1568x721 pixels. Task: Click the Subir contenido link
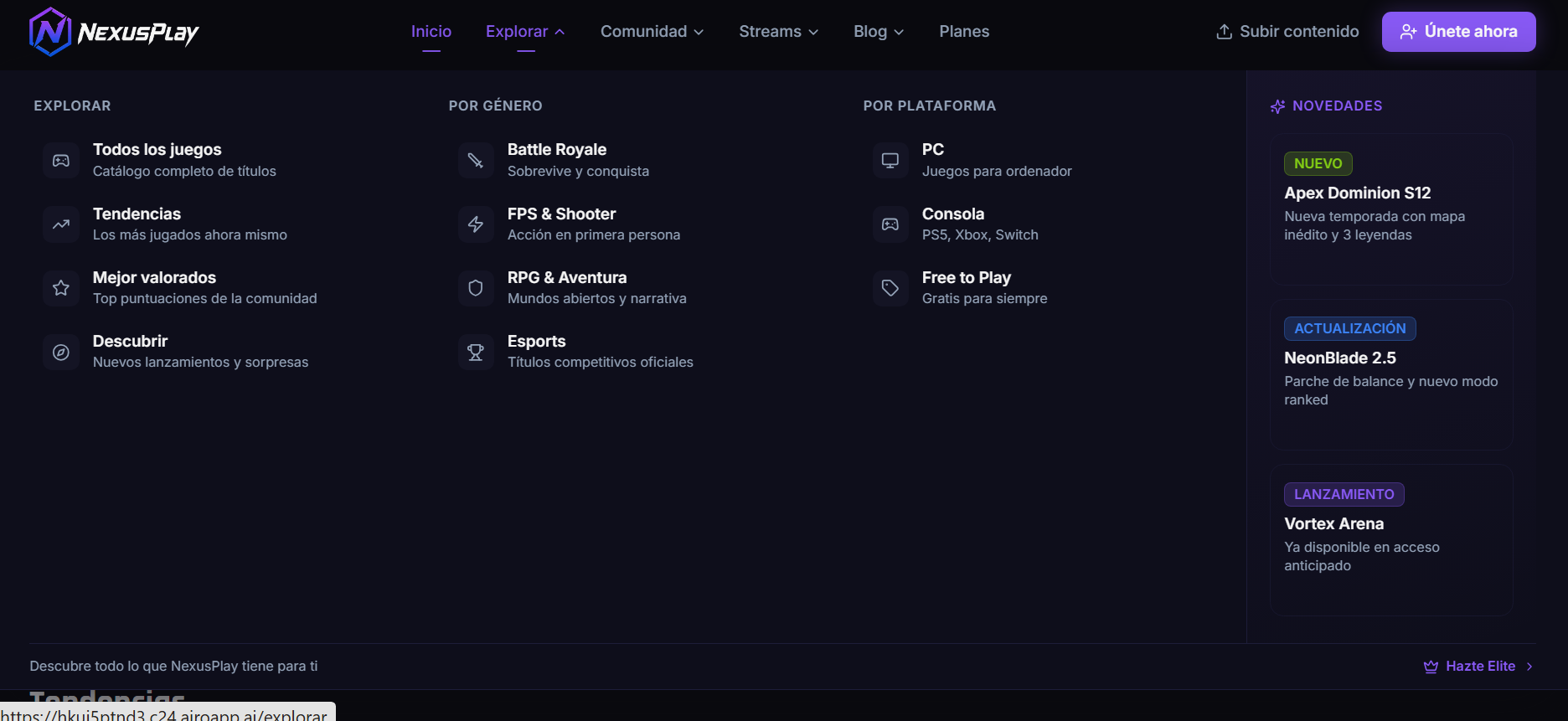click(x=1287, y=32)
